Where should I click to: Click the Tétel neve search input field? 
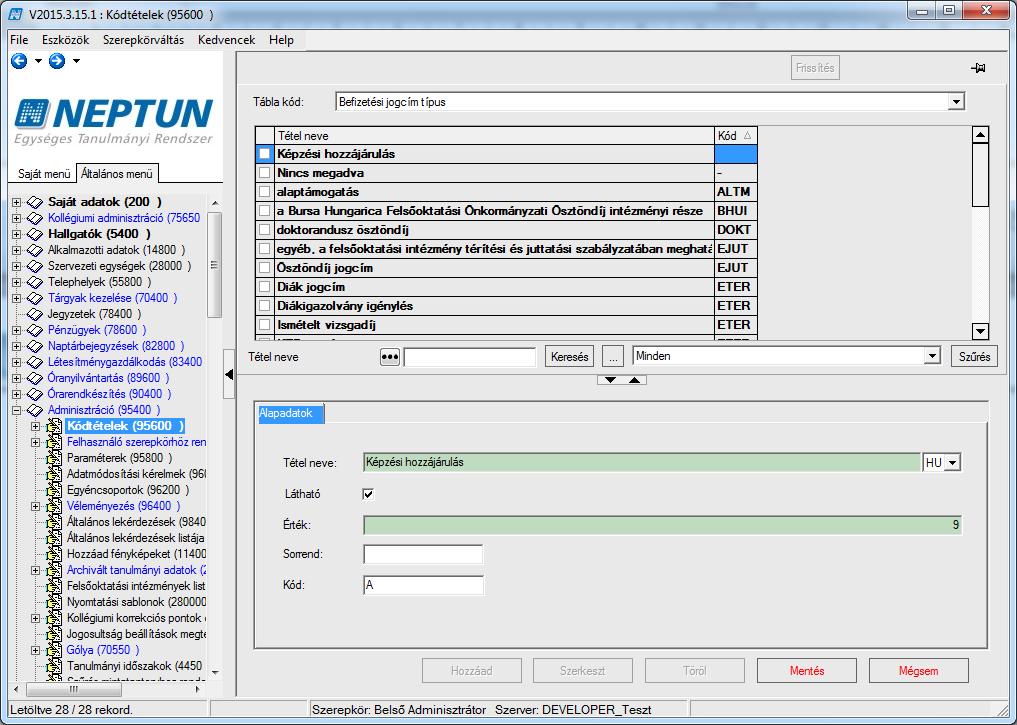(x=470, y=357)
